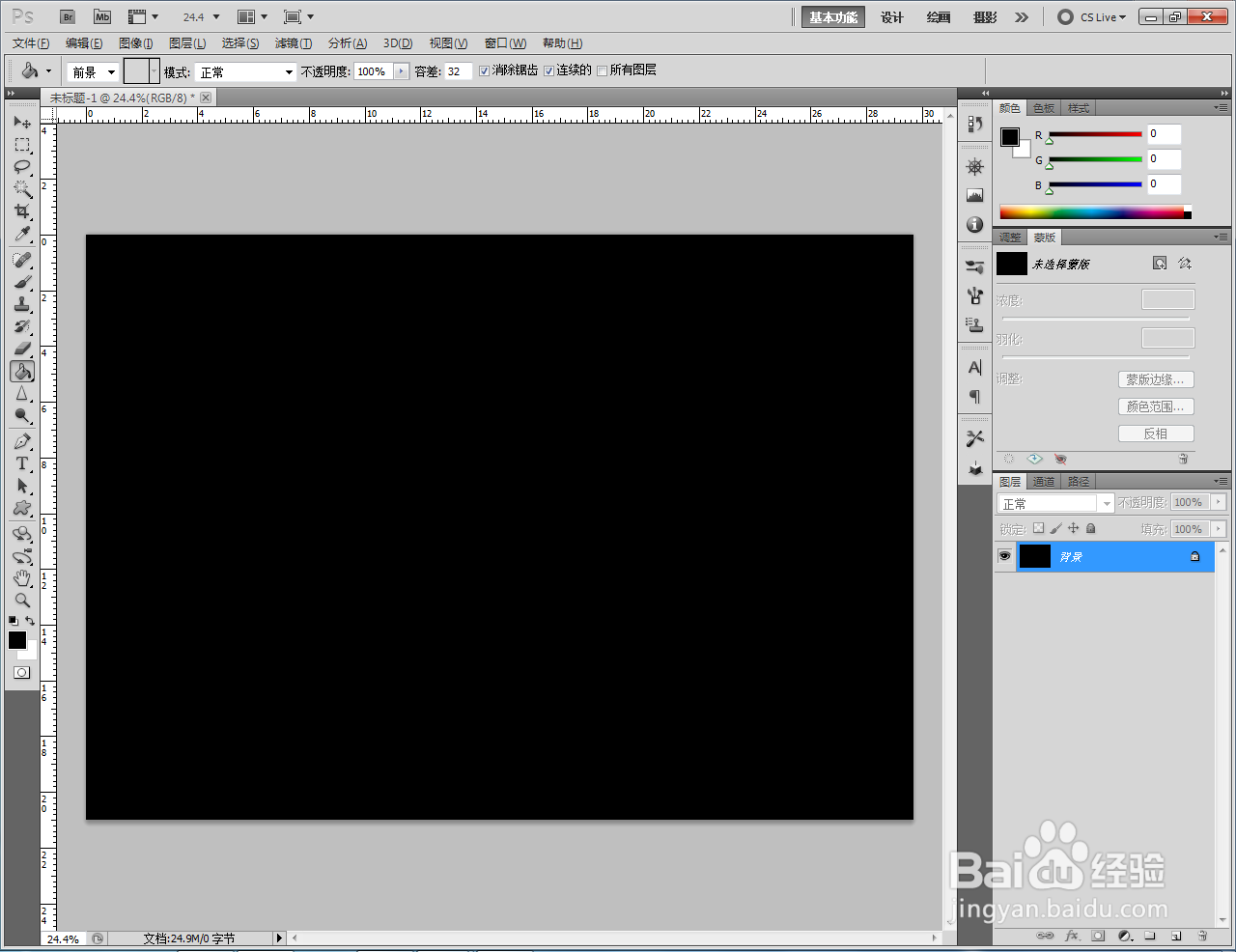Switch to the 通道 tab

point(1044,481)
